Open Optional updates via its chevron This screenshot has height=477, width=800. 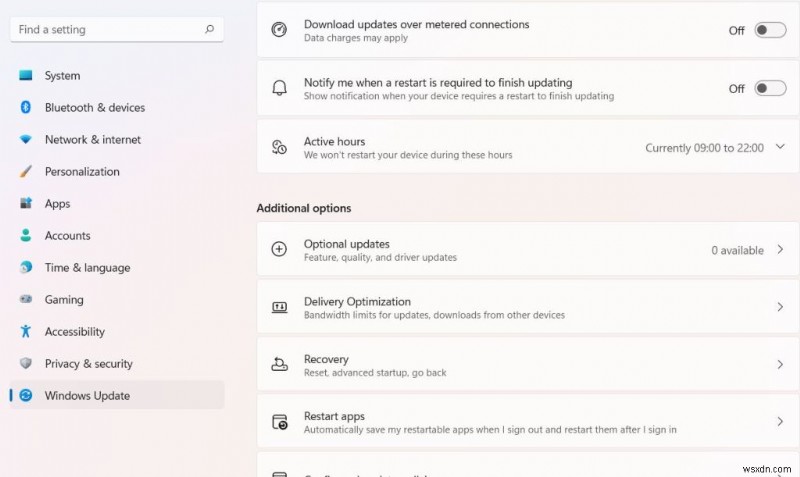pos(780,249)
